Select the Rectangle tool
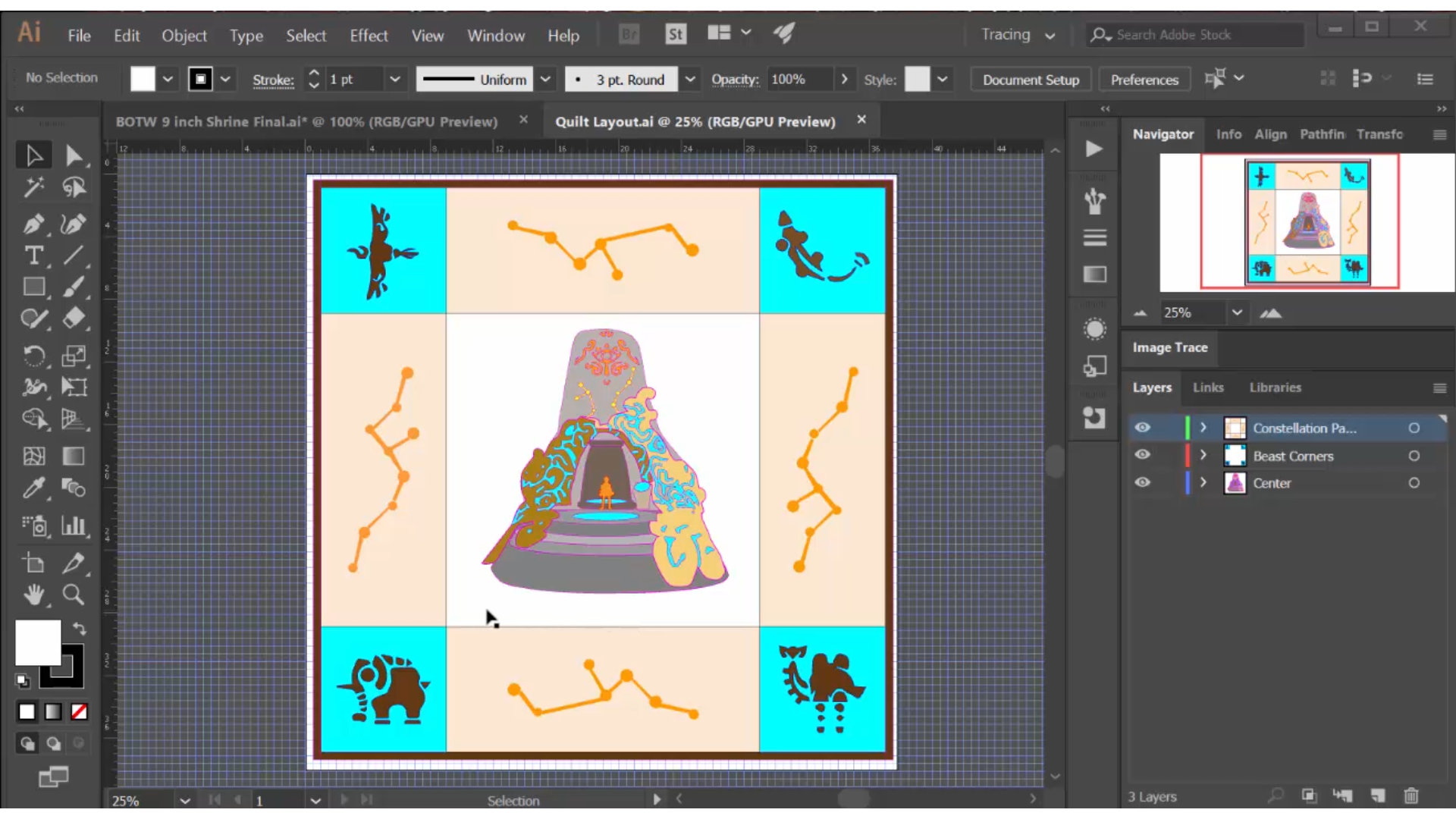1456x819 pixels. [x=34, y=287]
